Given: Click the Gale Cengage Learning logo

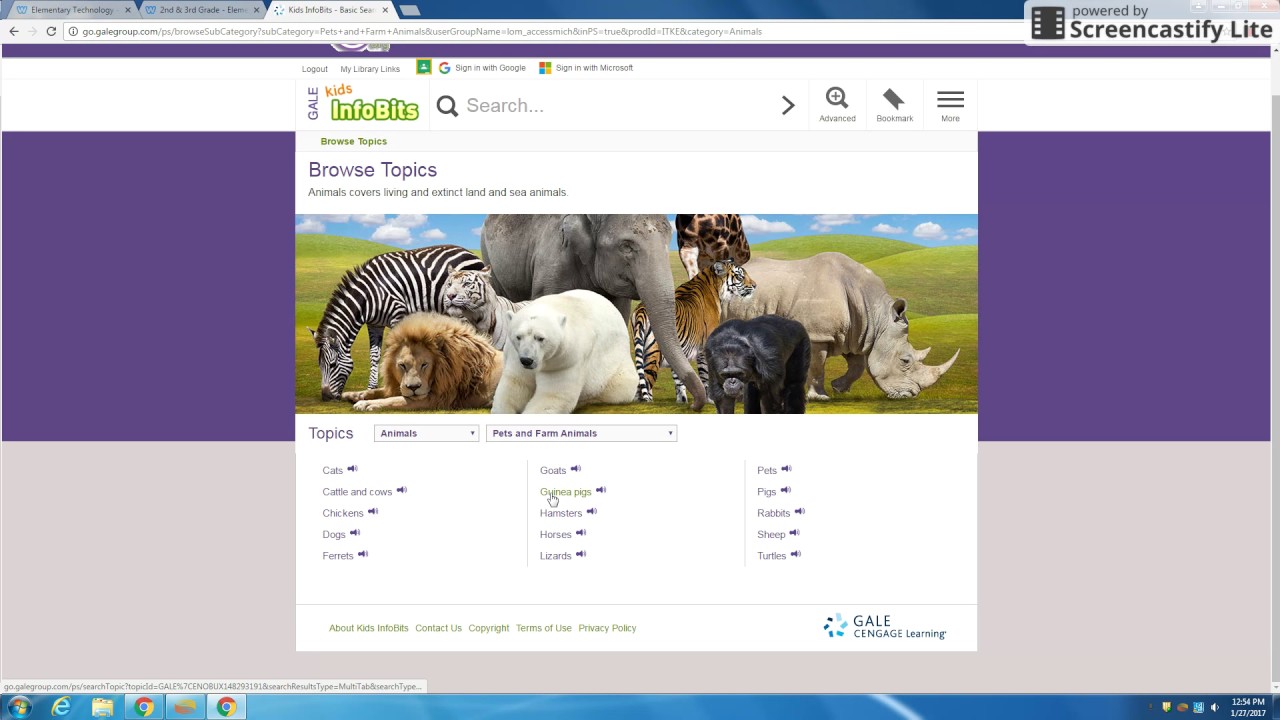Looking at the screenshot, I should pyautogui.click(x=885, y=626).
